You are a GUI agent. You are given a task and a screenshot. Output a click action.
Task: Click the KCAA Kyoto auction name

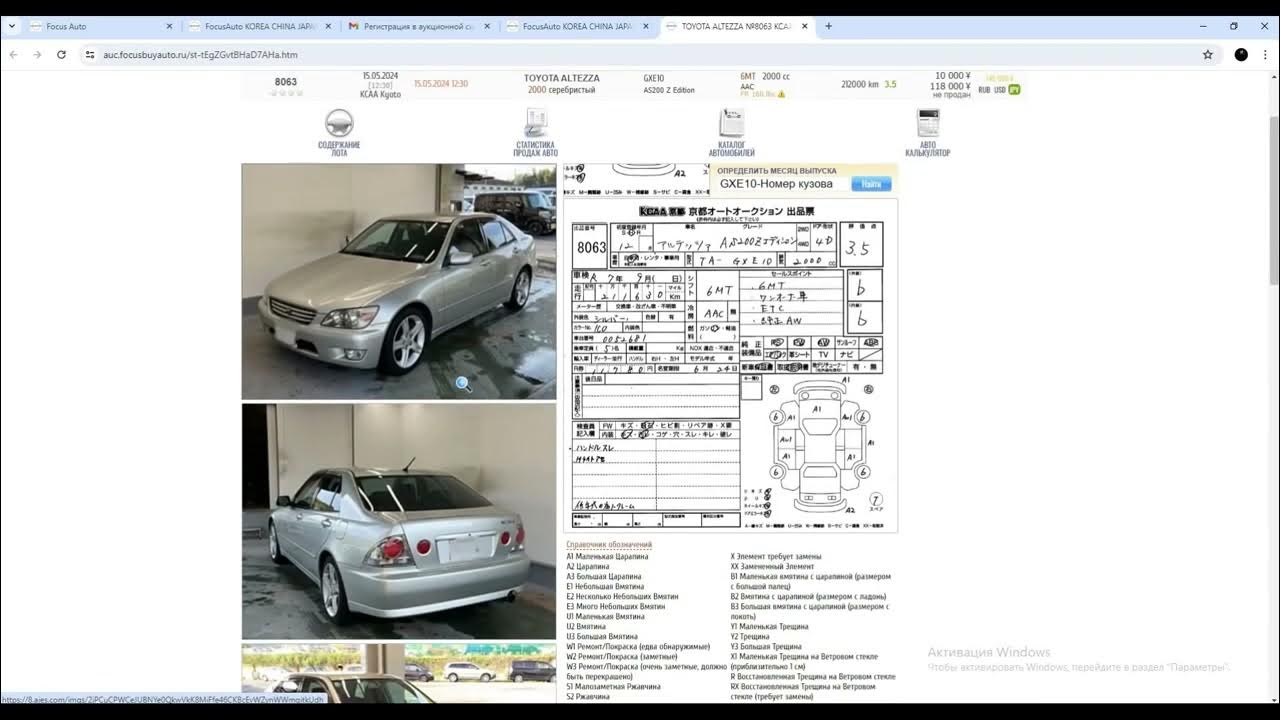tap(380, 95)
